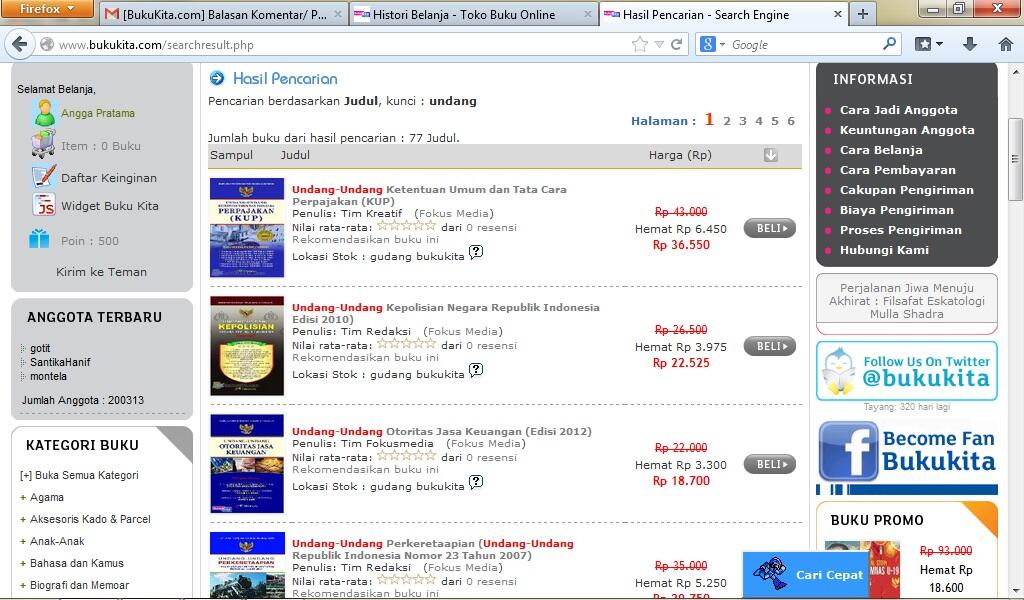Viewport: 1024px width, 600px height.
Task: Click the URL address field
Action: coord(340,44)
